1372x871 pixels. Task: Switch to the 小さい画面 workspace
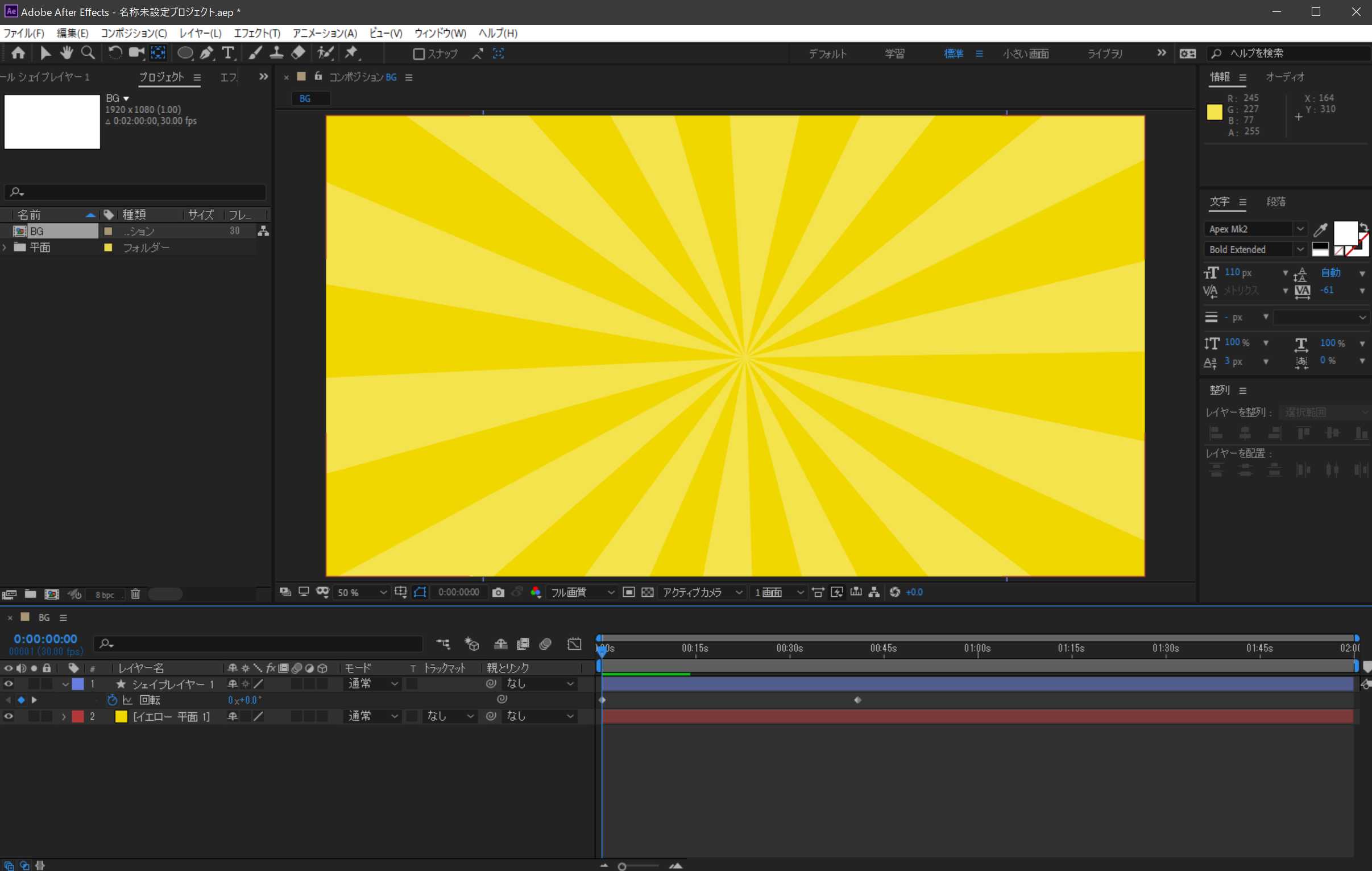coord(1026,53)
